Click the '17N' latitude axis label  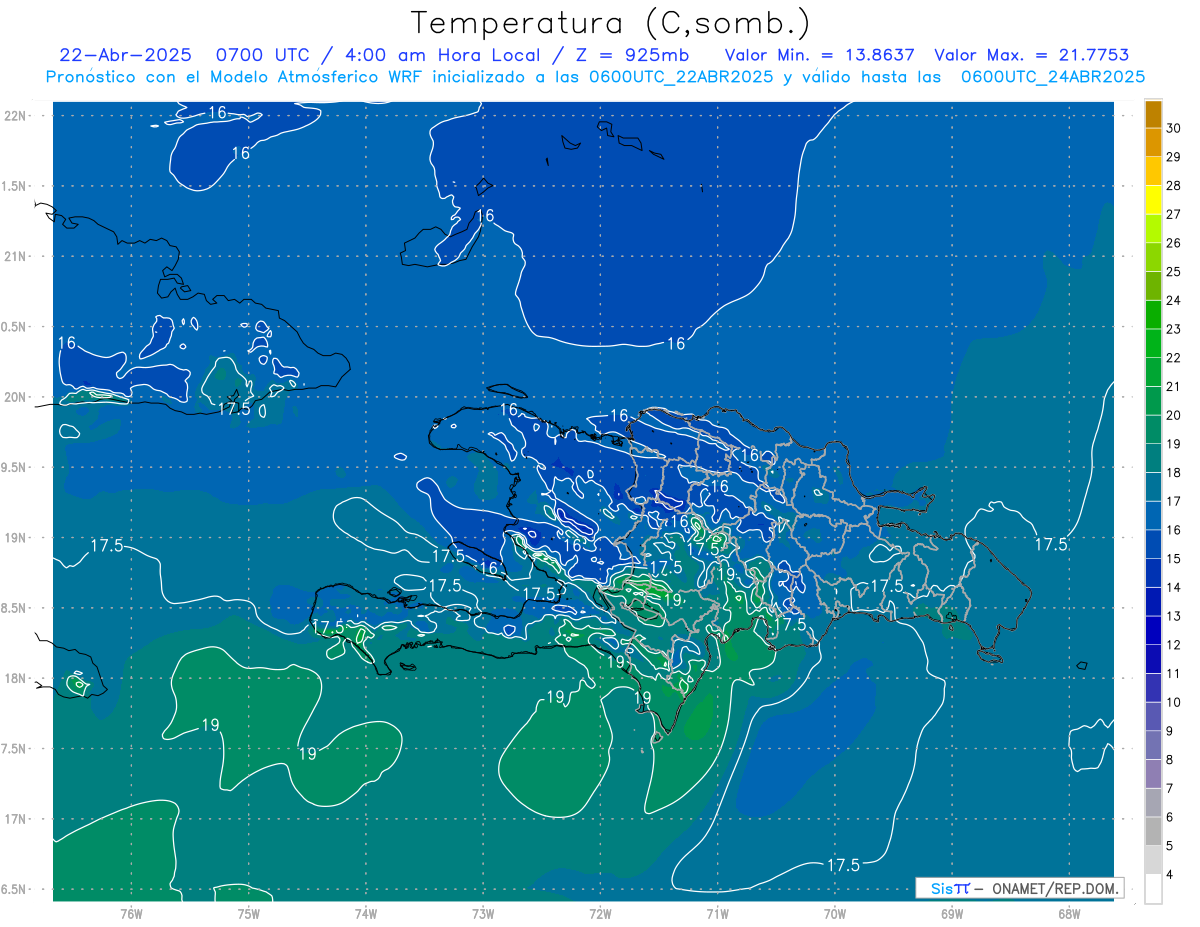point(15,819)
